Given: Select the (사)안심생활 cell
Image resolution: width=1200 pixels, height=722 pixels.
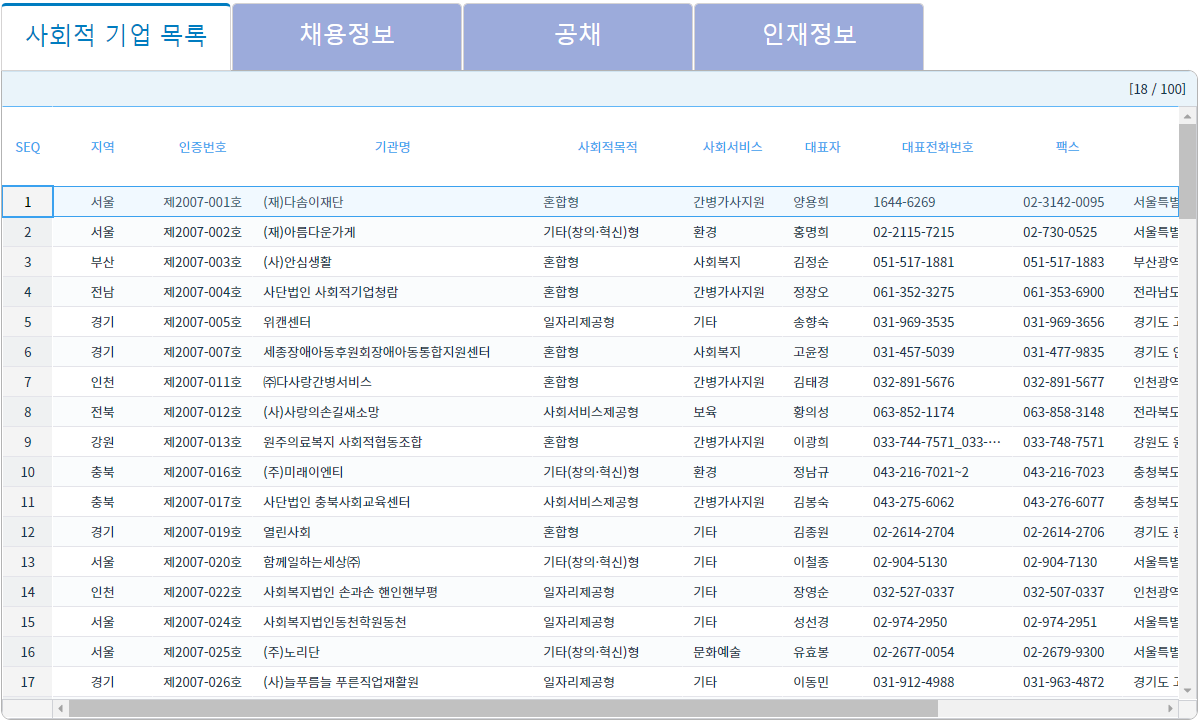Looking at the screenshot, I should coord(393,262).
